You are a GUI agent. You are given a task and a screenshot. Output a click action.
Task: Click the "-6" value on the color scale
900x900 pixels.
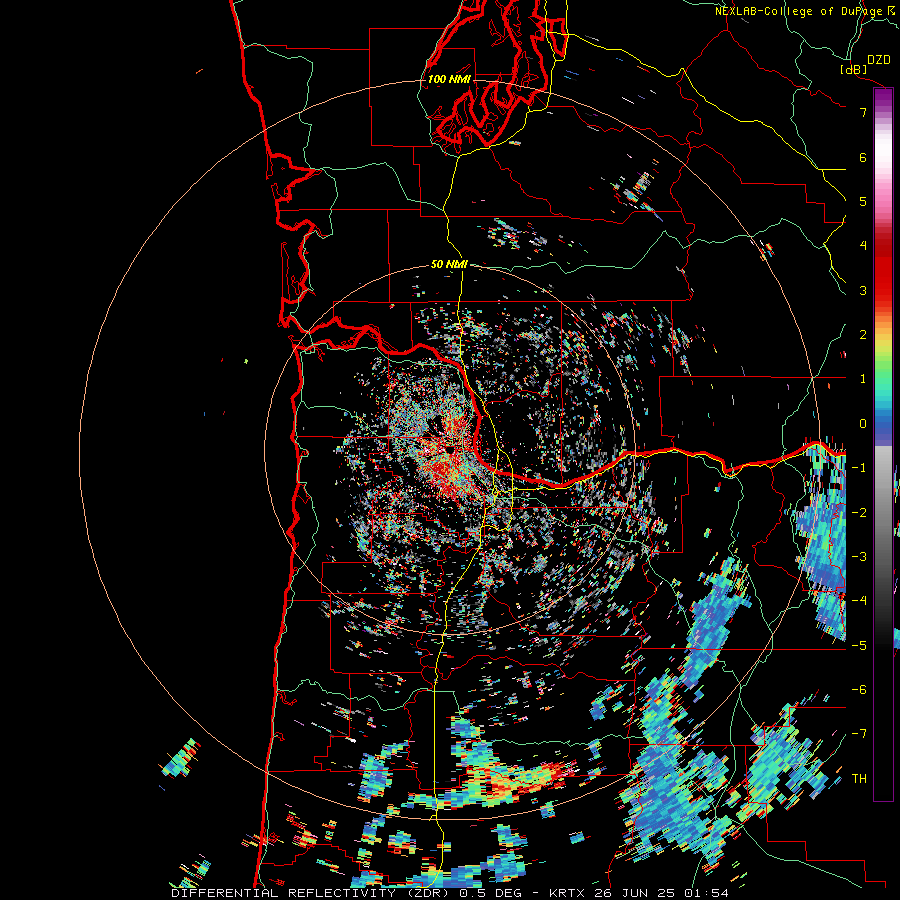click(859, 689)
